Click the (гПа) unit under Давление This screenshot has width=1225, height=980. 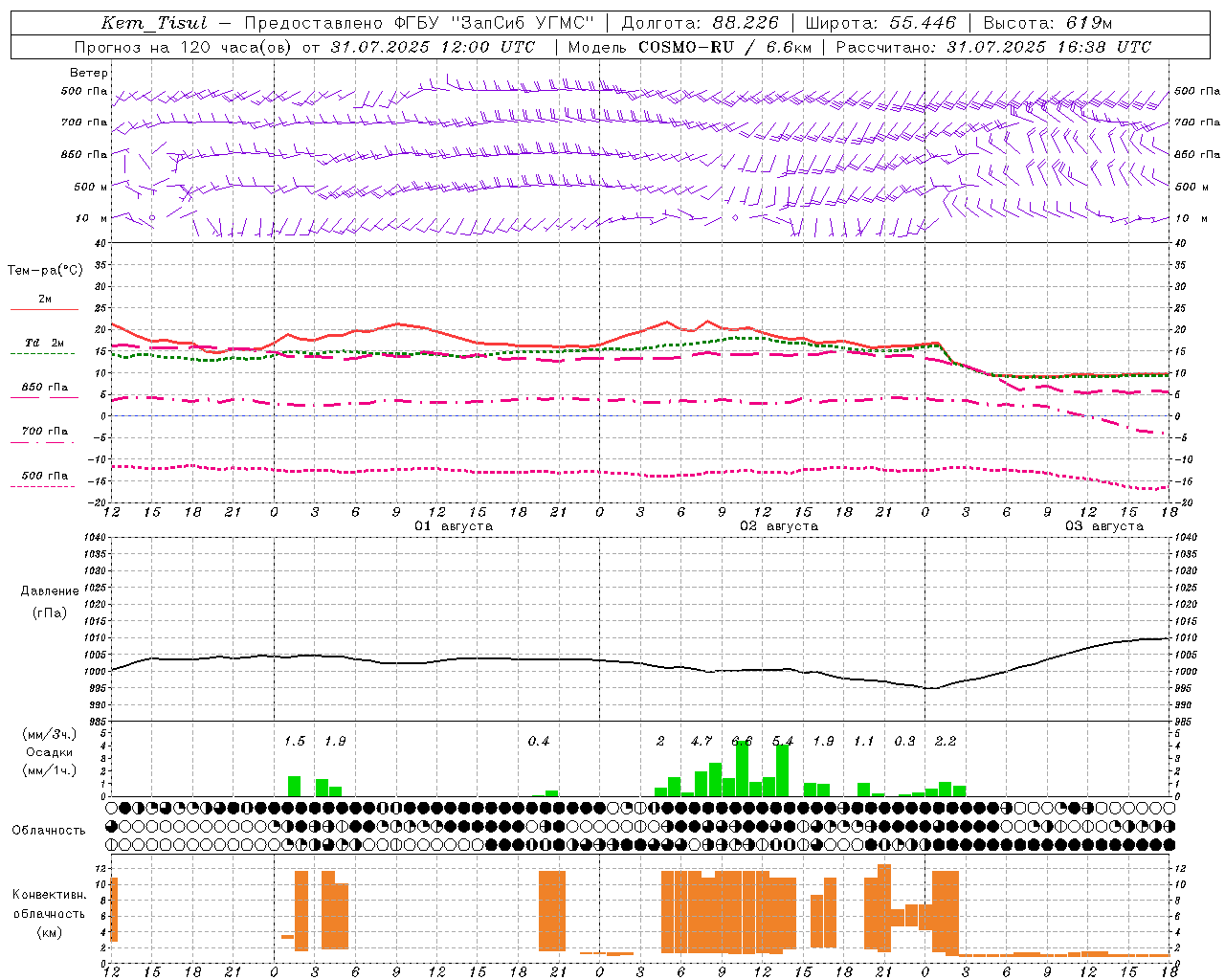point(49,613)
